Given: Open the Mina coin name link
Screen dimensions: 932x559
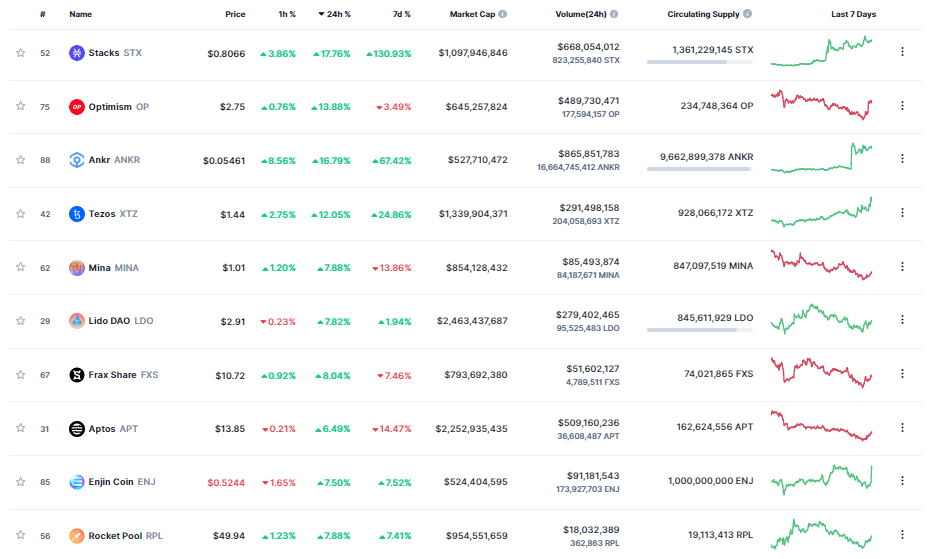Looking at the screenshot, I should click(x=100, y=268).
